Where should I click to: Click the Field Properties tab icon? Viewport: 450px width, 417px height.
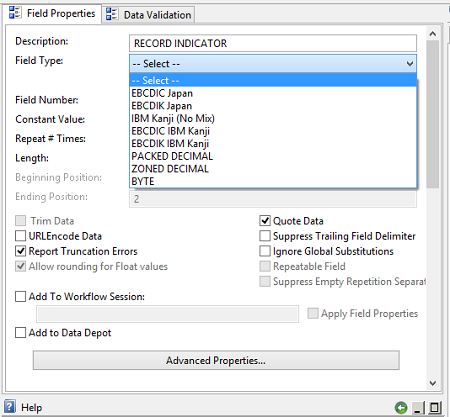click(x=15, y=13)
